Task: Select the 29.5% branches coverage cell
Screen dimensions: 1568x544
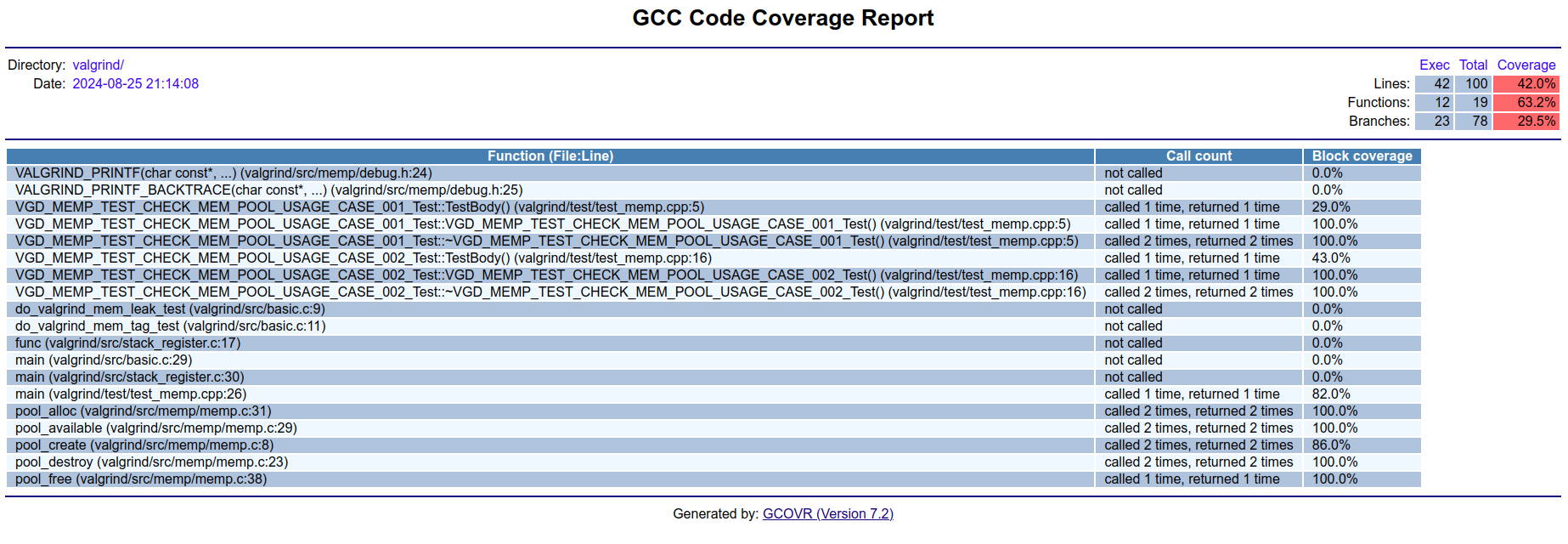Action: coord(1526,121)
